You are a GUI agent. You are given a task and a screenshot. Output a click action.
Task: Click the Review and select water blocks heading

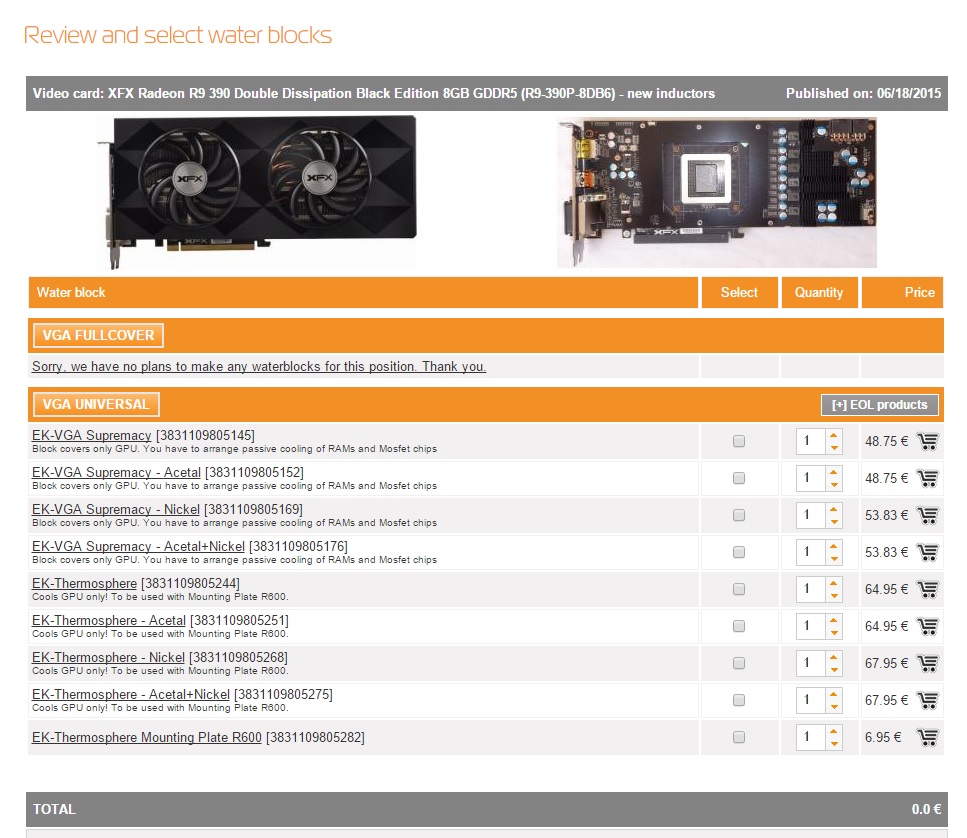(178, 35)
